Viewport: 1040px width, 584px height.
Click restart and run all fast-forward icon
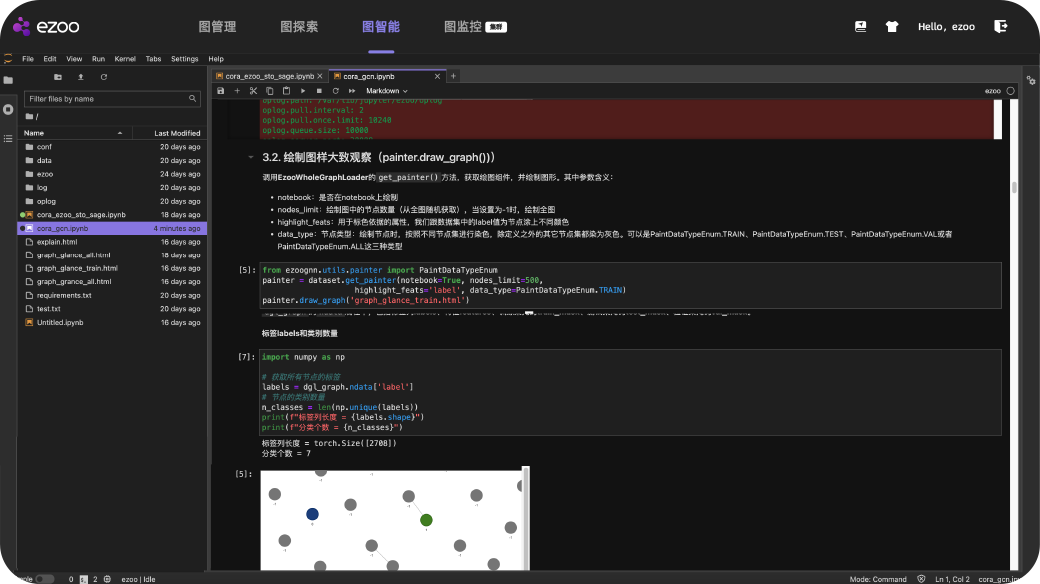(351, 91)
